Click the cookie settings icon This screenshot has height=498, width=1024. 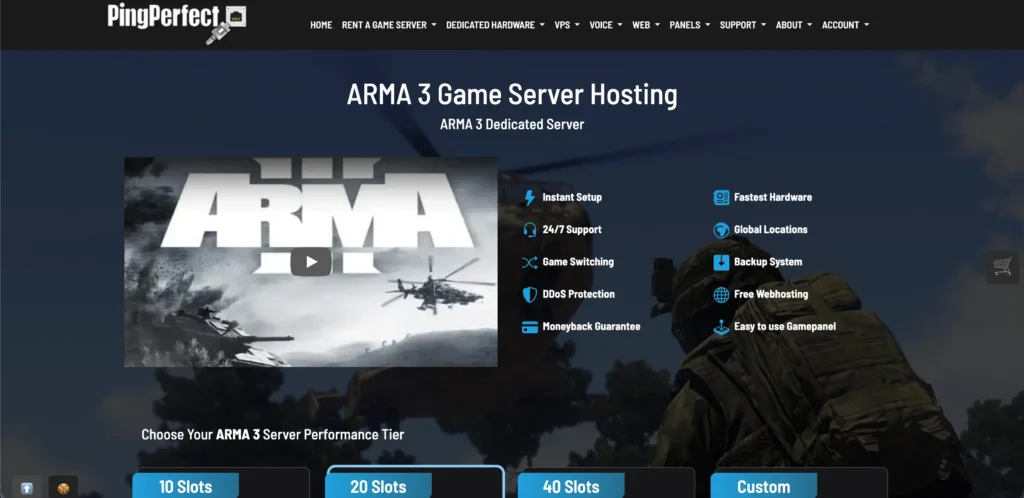tap(63, 488)
